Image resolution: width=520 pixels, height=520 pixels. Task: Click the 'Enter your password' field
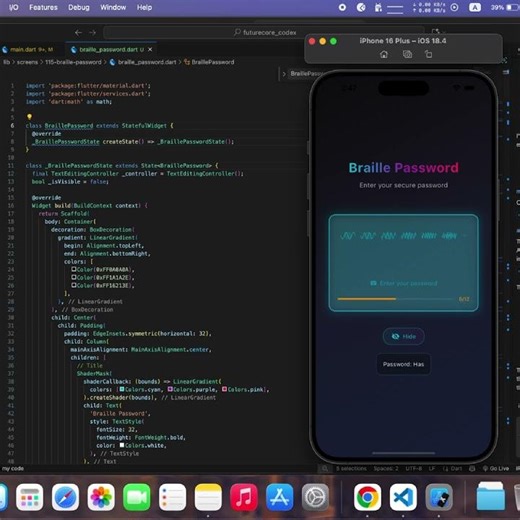(x=404, y=283)
